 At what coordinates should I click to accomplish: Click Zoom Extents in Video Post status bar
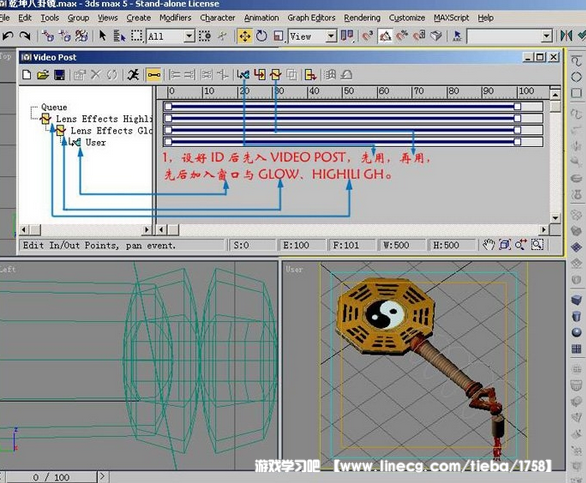pyautogui.click(x=505, y=245)
